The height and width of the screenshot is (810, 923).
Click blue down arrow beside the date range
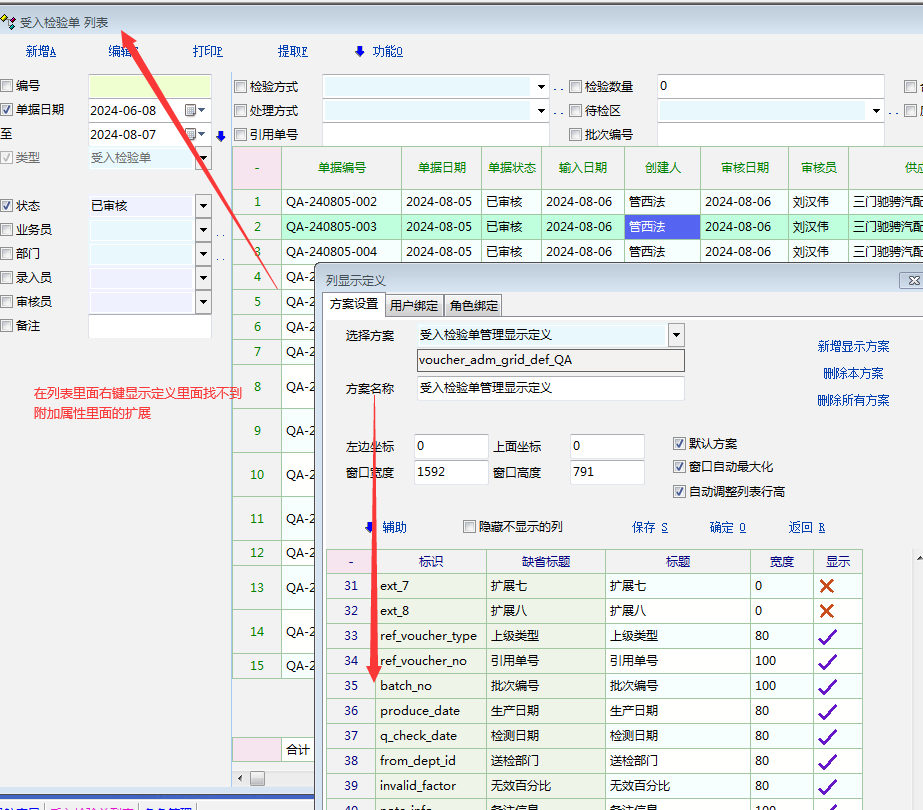coord(221,136)
